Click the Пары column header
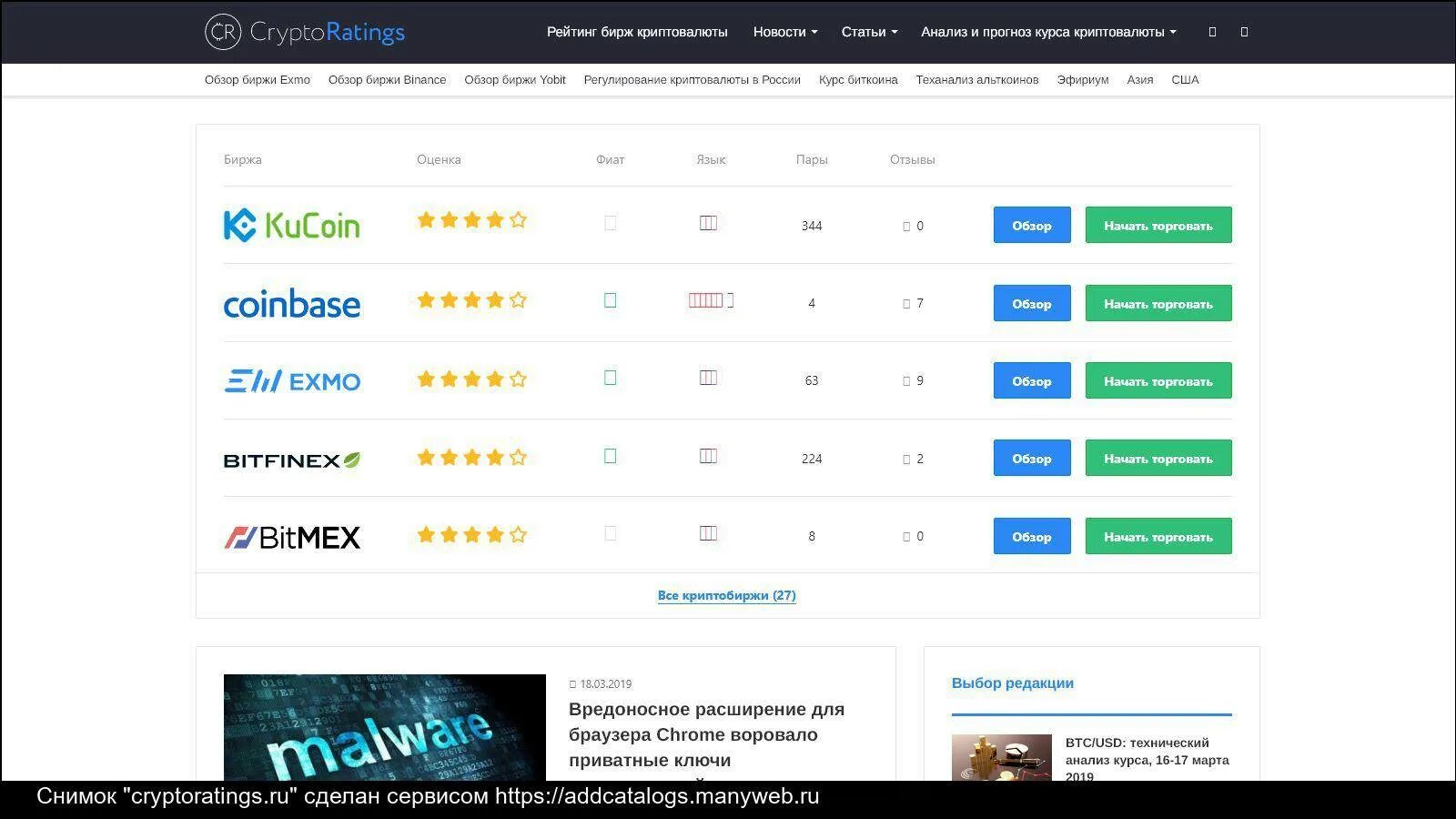 tap(812, 159)
